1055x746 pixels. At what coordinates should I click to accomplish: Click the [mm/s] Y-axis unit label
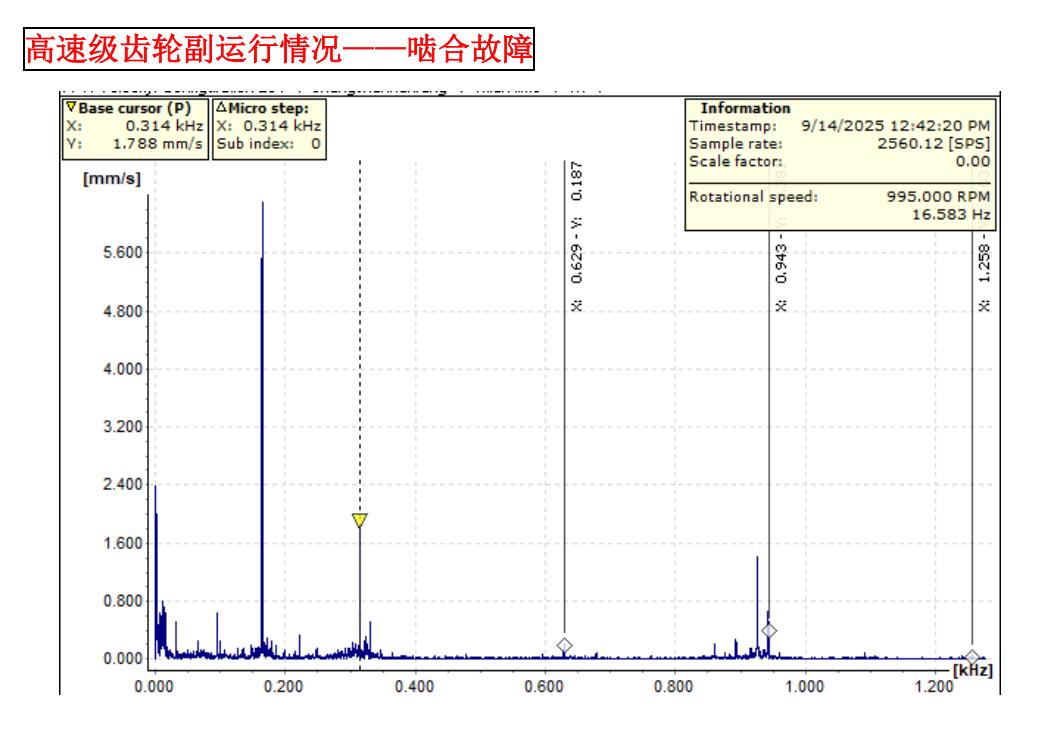click(114, 179)
